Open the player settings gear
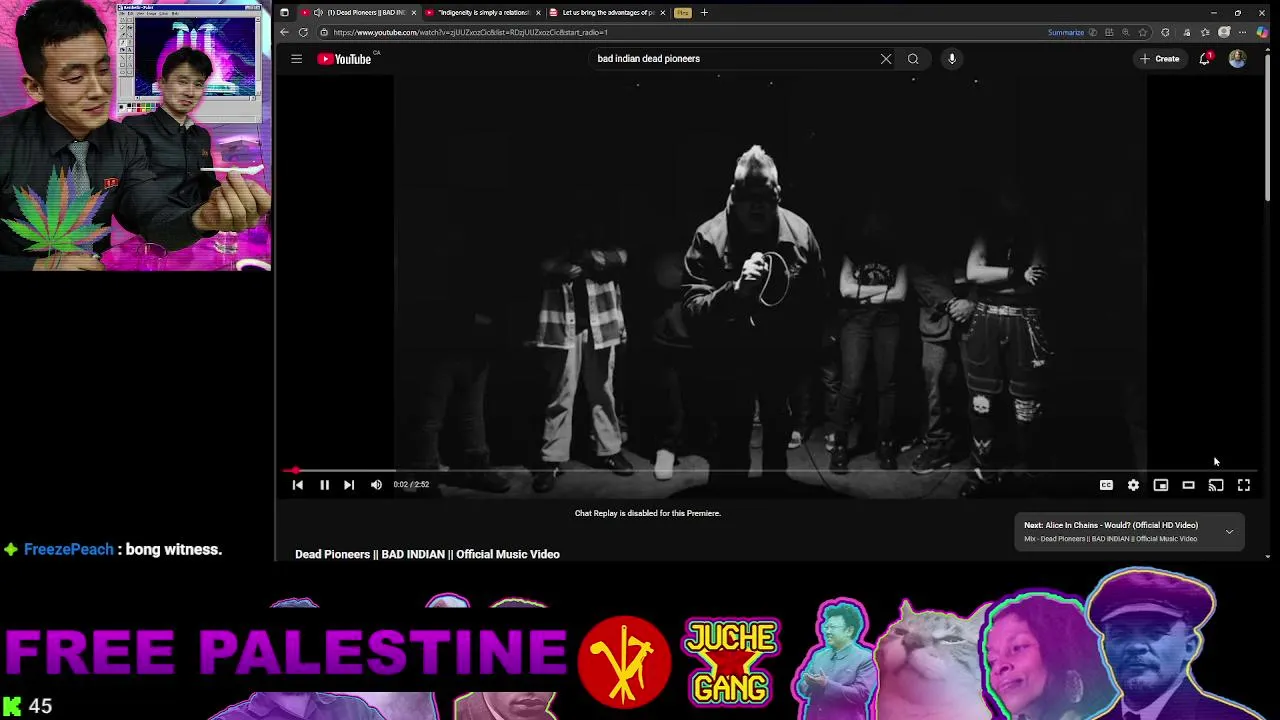Viewport: 1280px width, 720px height. pos(1133,485)
